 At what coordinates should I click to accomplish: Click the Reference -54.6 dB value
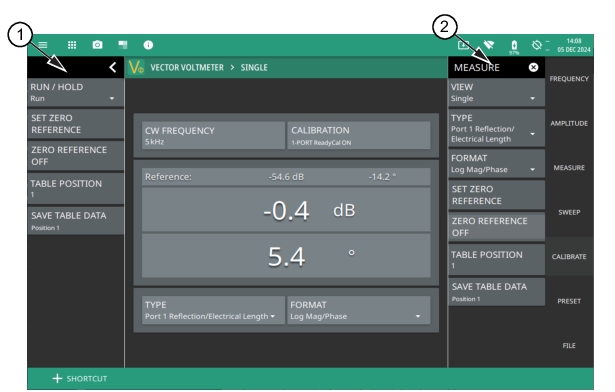286,177
